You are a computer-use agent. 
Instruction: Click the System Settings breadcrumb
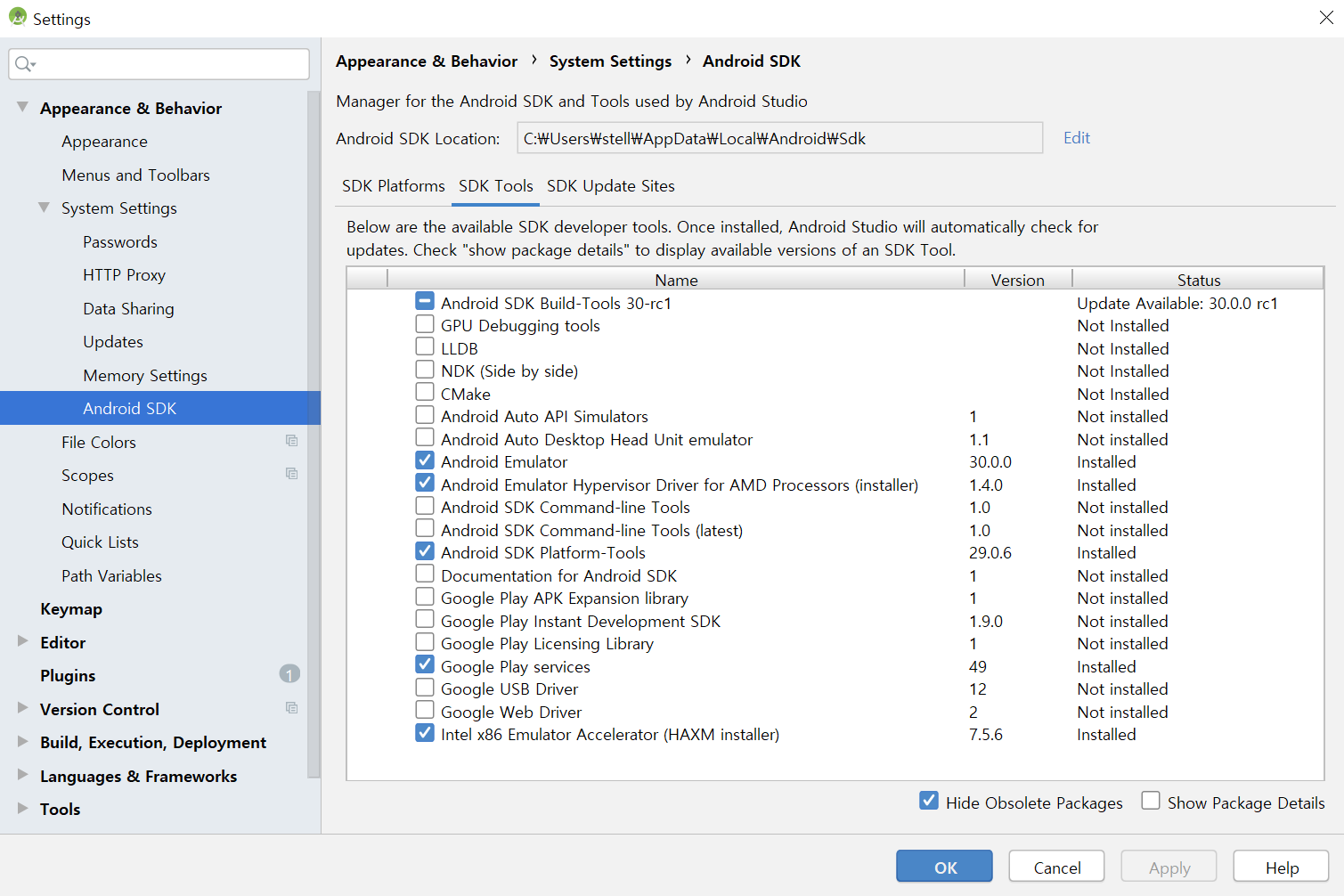tap(610, 61)
